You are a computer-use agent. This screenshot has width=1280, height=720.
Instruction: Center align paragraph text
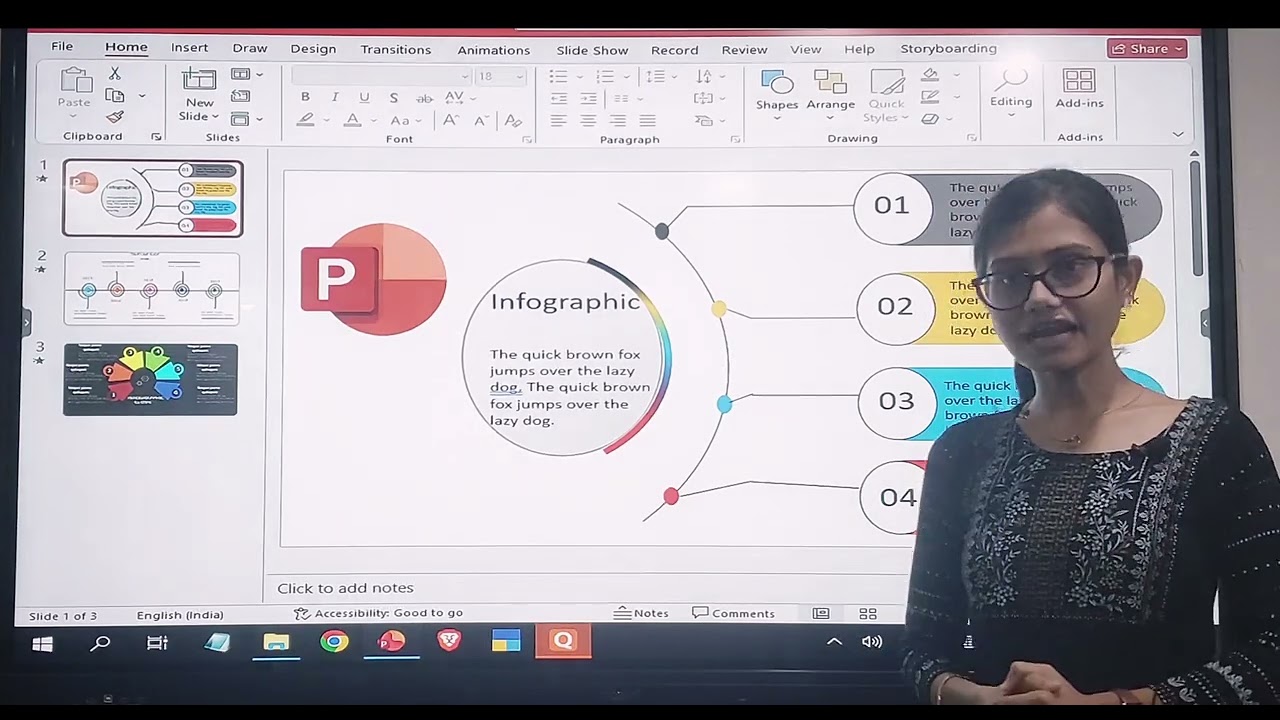pos(589,120)
